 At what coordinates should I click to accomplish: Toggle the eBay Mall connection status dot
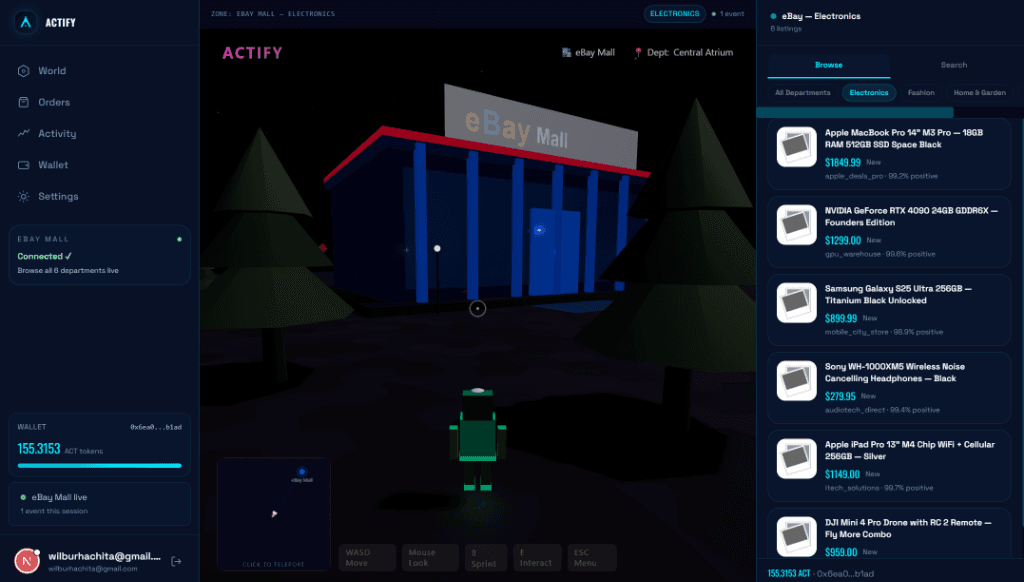pyautogui.click(x=179, y=239)
